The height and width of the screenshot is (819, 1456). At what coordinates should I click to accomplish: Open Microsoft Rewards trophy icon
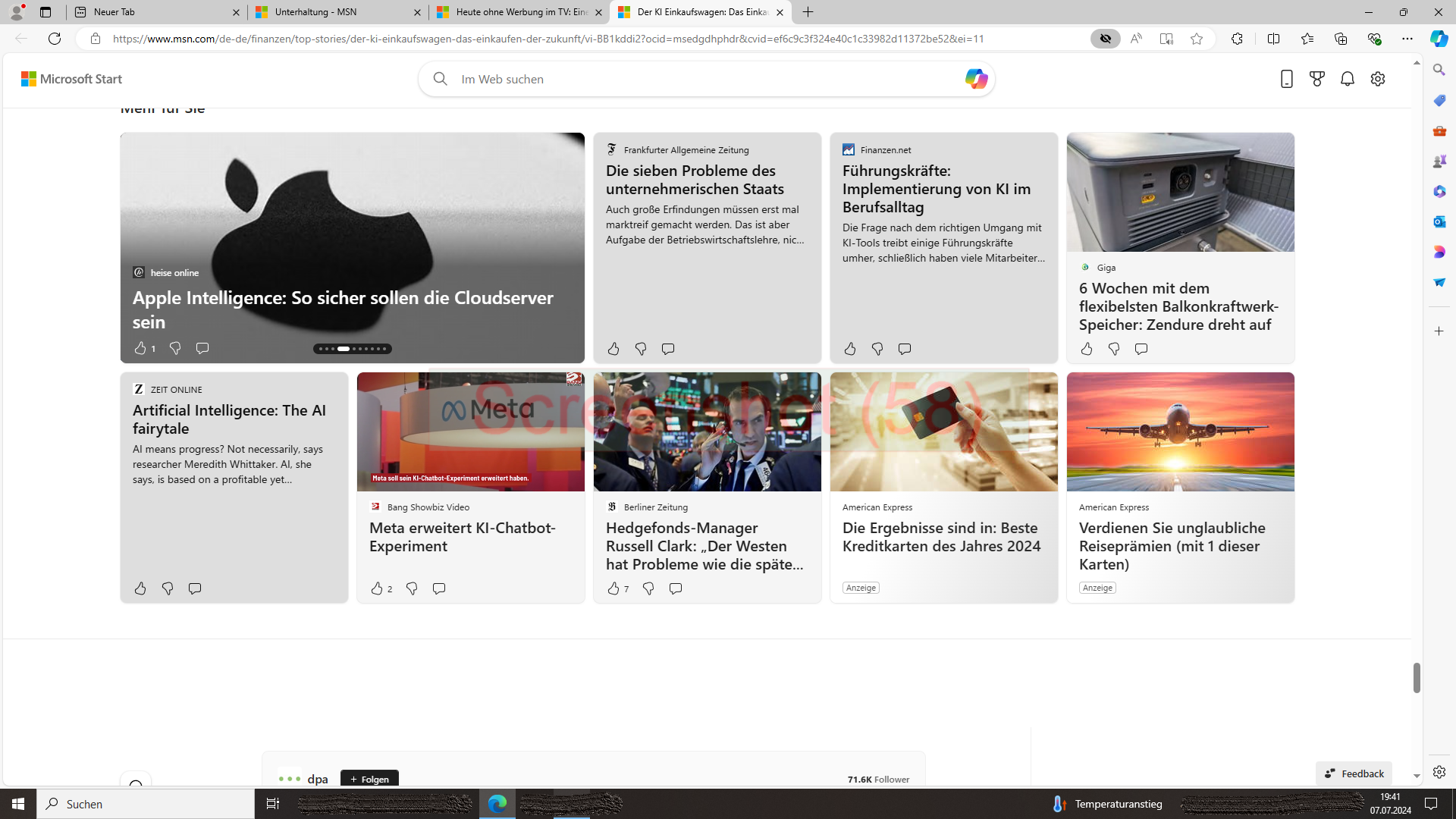[1317, 79]
